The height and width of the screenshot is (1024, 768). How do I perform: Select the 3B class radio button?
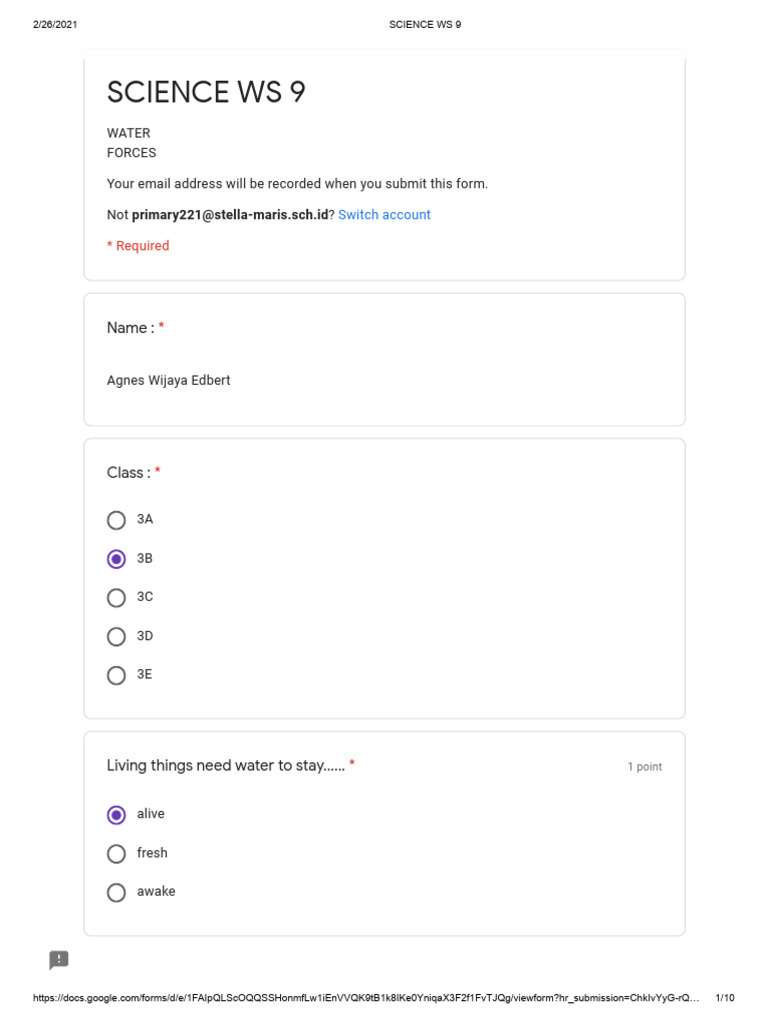click(x=117, y=559)
